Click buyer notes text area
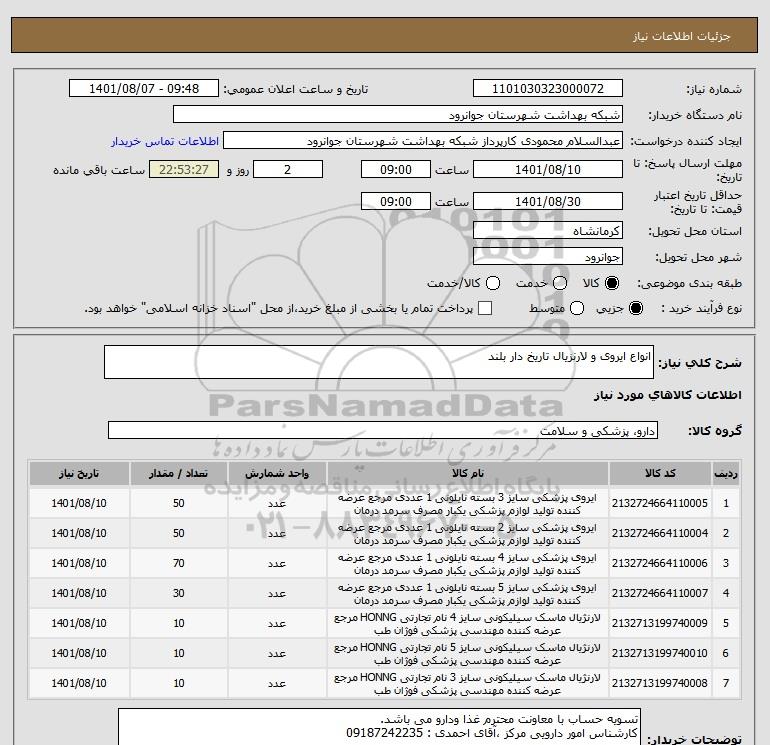Image resolution: width=770 pixels, height=745 pixels. pos(379,726)
